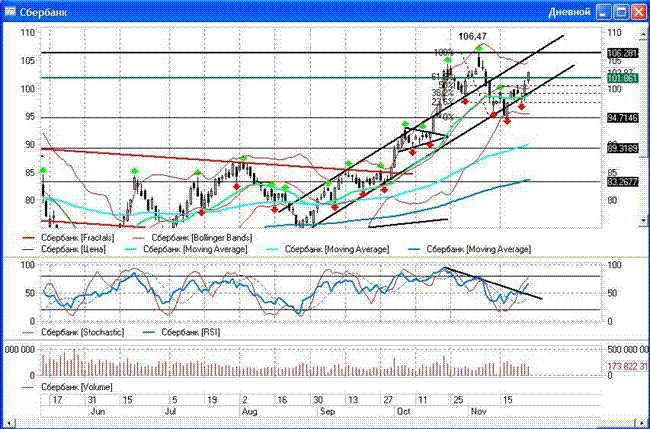Select the Сбербанк [Bollinger Bands] legend entry
The width and height of the screenshot is (650, 429).
point(192,238)
